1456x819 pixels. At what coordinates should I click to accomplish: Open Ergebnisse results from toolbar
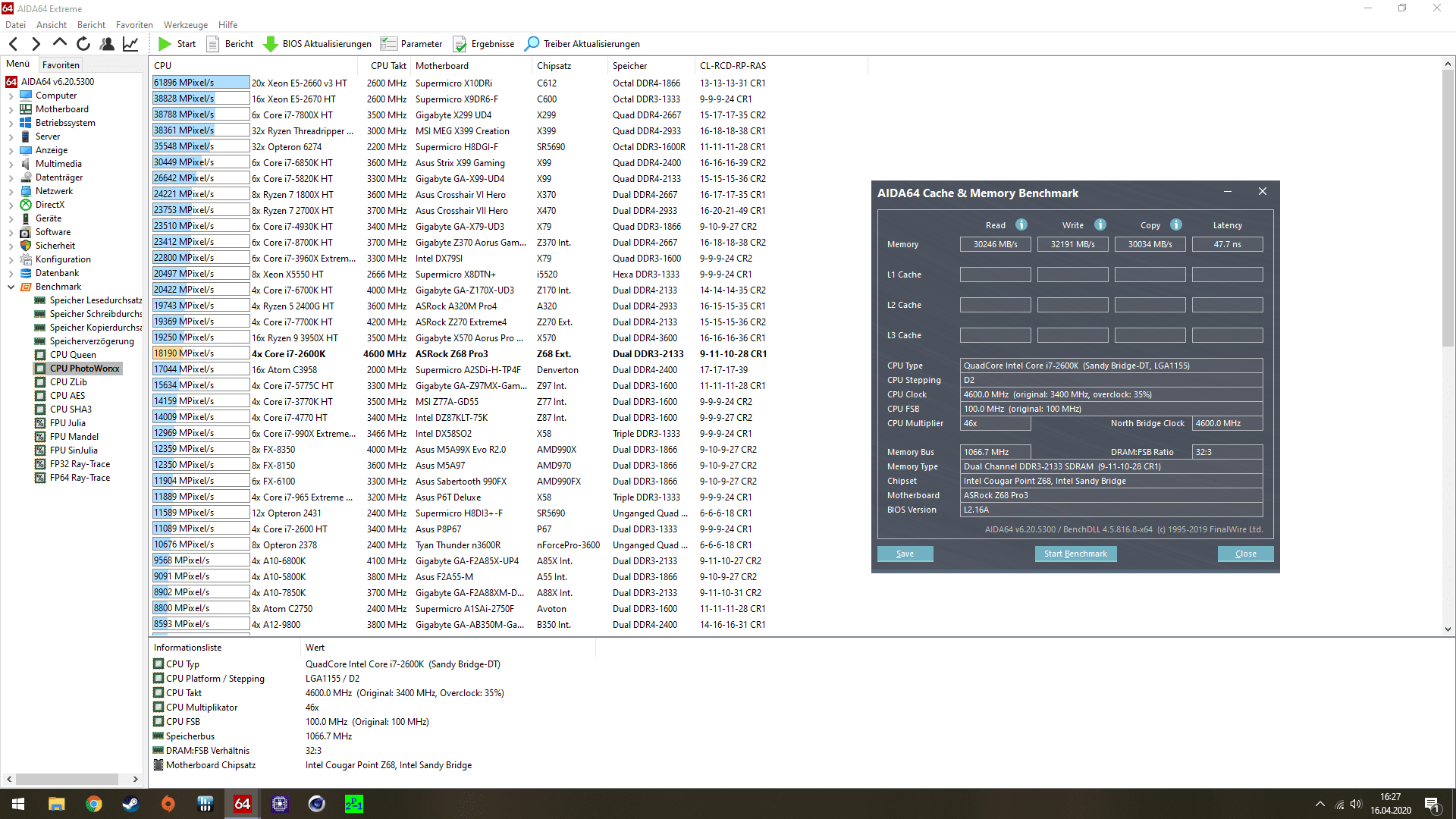coord(483,44)
